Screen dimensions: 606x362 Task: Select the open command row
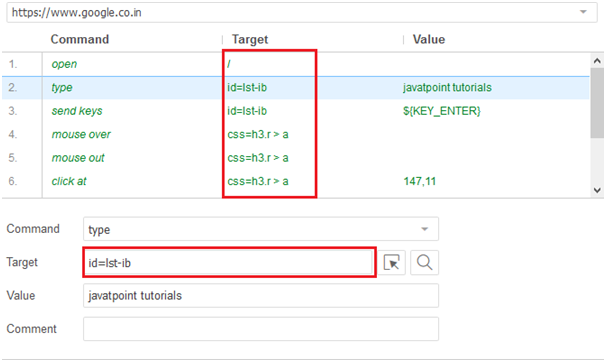pos(296,64)
